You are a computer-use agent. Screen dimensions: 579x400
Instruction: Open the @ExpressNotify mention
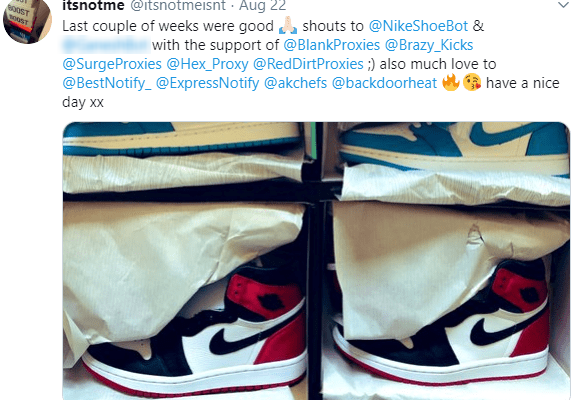pos(207,83)
